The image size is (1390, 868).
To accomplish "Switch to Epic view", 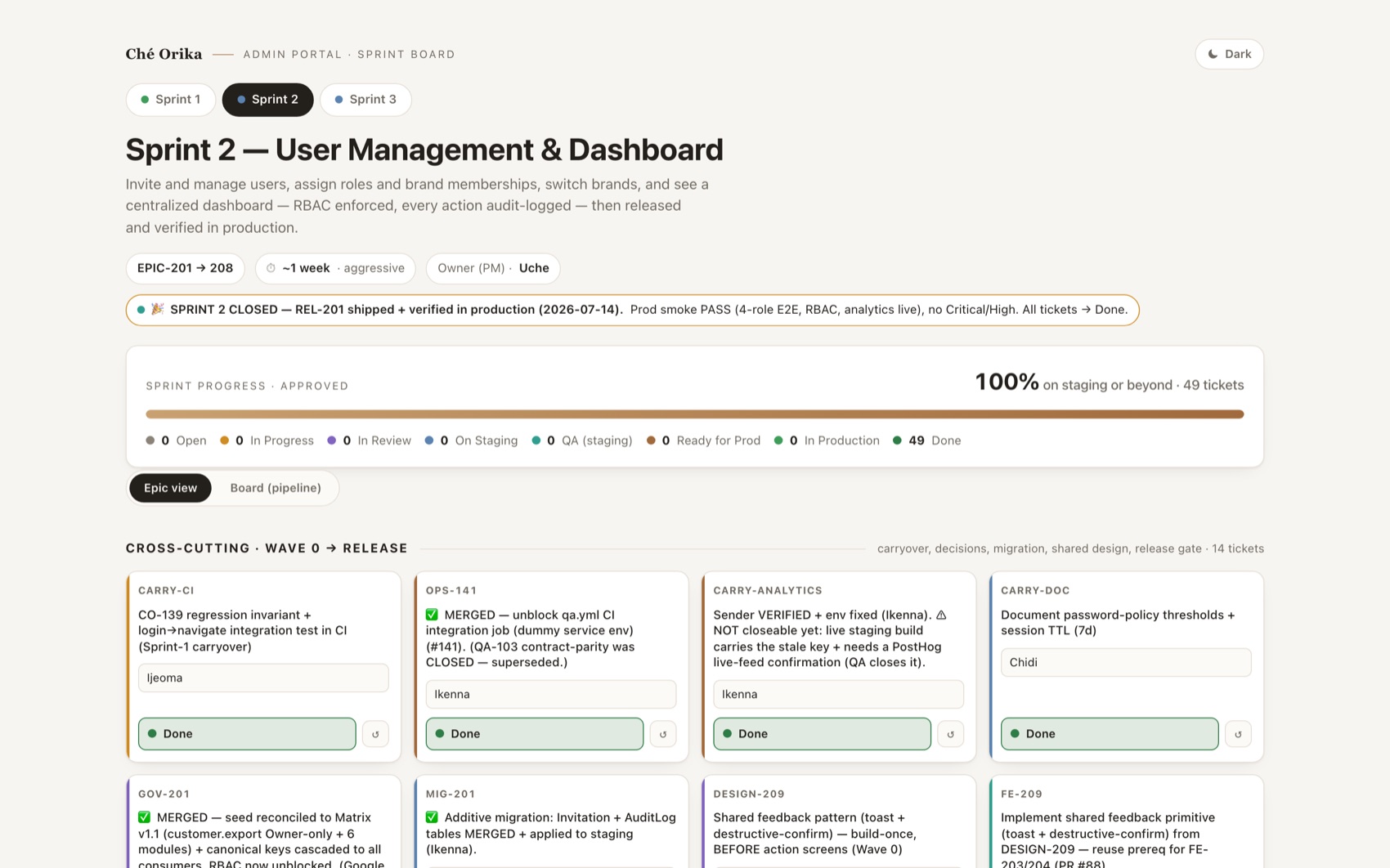I will pos(170,488).
